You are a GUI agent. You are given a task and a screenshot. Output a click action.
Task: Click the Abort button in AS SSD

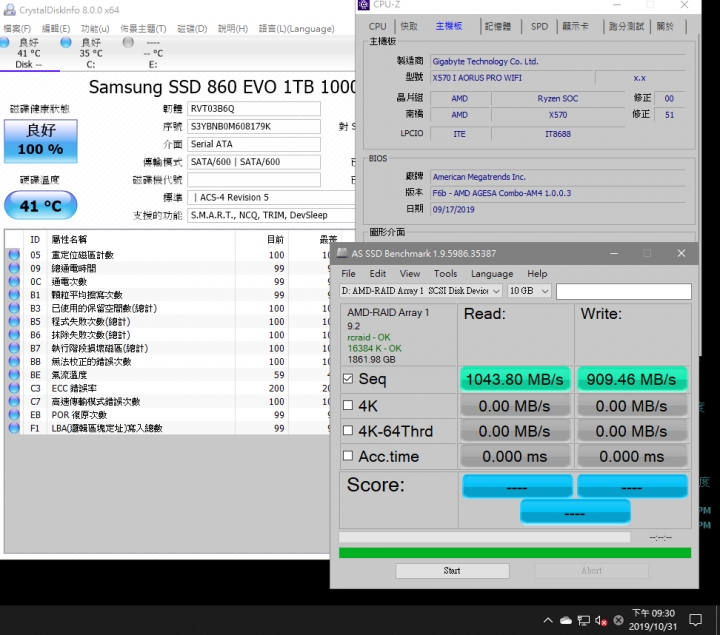pyautogui.click(x=591, y=571)
